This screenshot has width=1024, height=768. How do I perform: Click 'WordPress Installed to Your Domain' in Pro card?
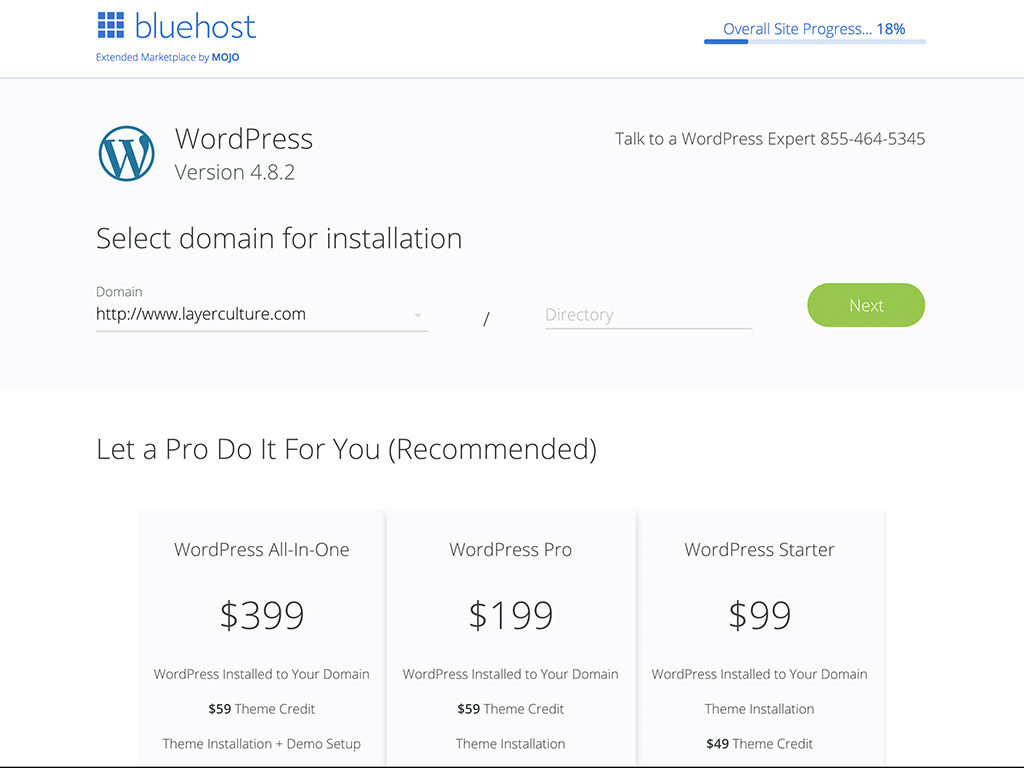[x=511, y=674]
